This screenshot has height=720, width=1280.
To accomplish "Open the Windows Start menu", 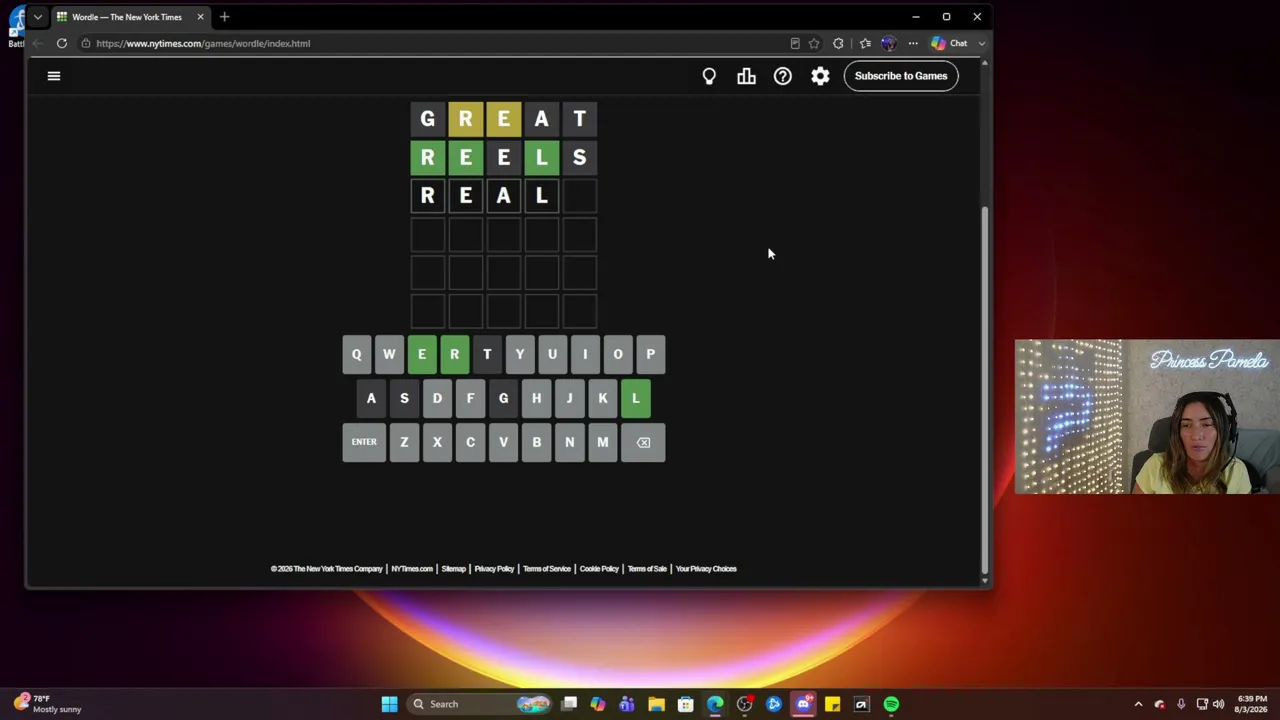I will point(389,704).
